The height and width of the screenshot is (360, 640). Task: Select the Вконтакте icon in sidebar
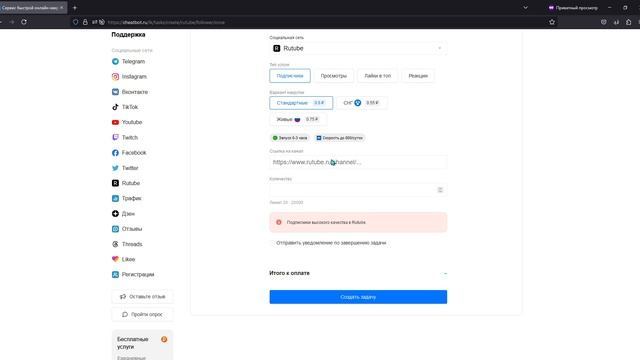click(115, 92)
